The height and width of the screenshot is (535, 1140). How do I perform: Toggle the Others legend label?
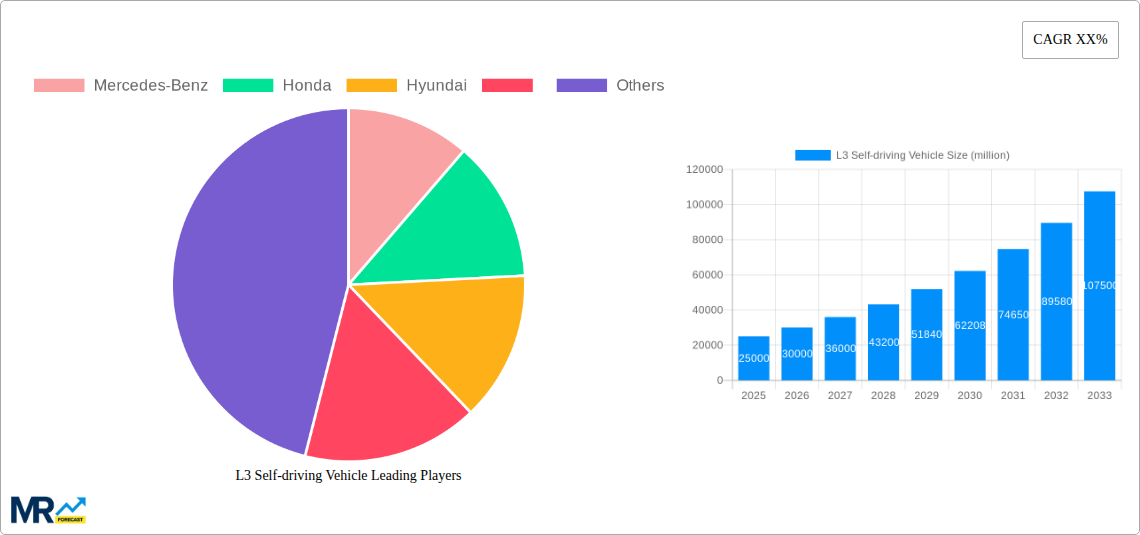pos(641,86)
